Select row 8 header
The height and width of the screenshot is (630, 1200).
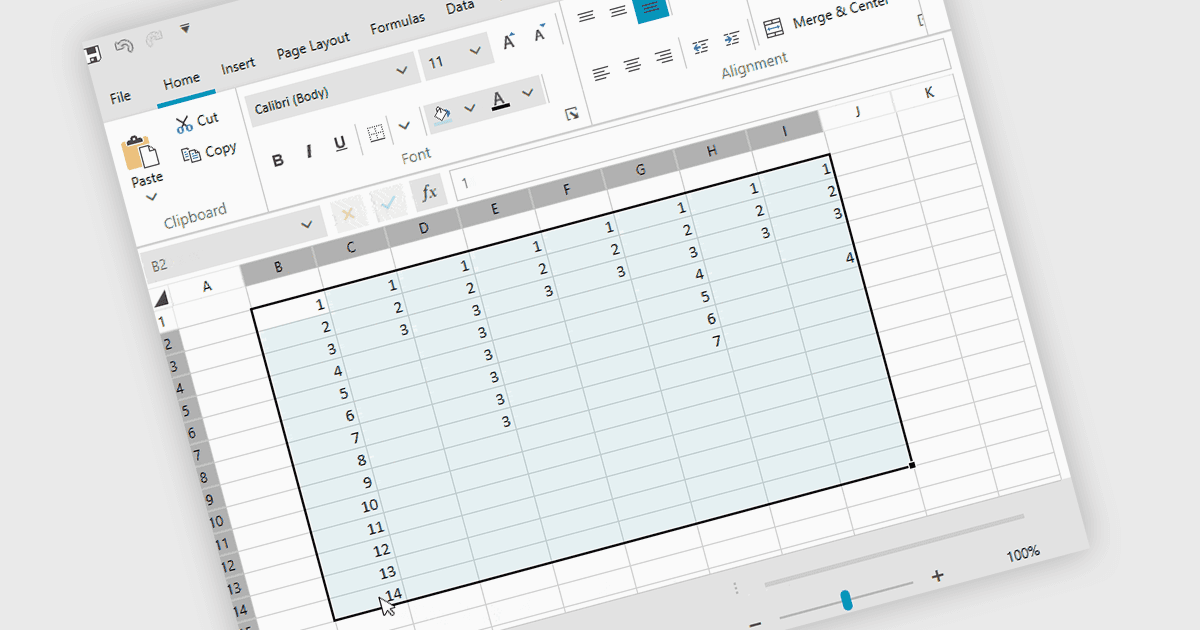[203, 478]
